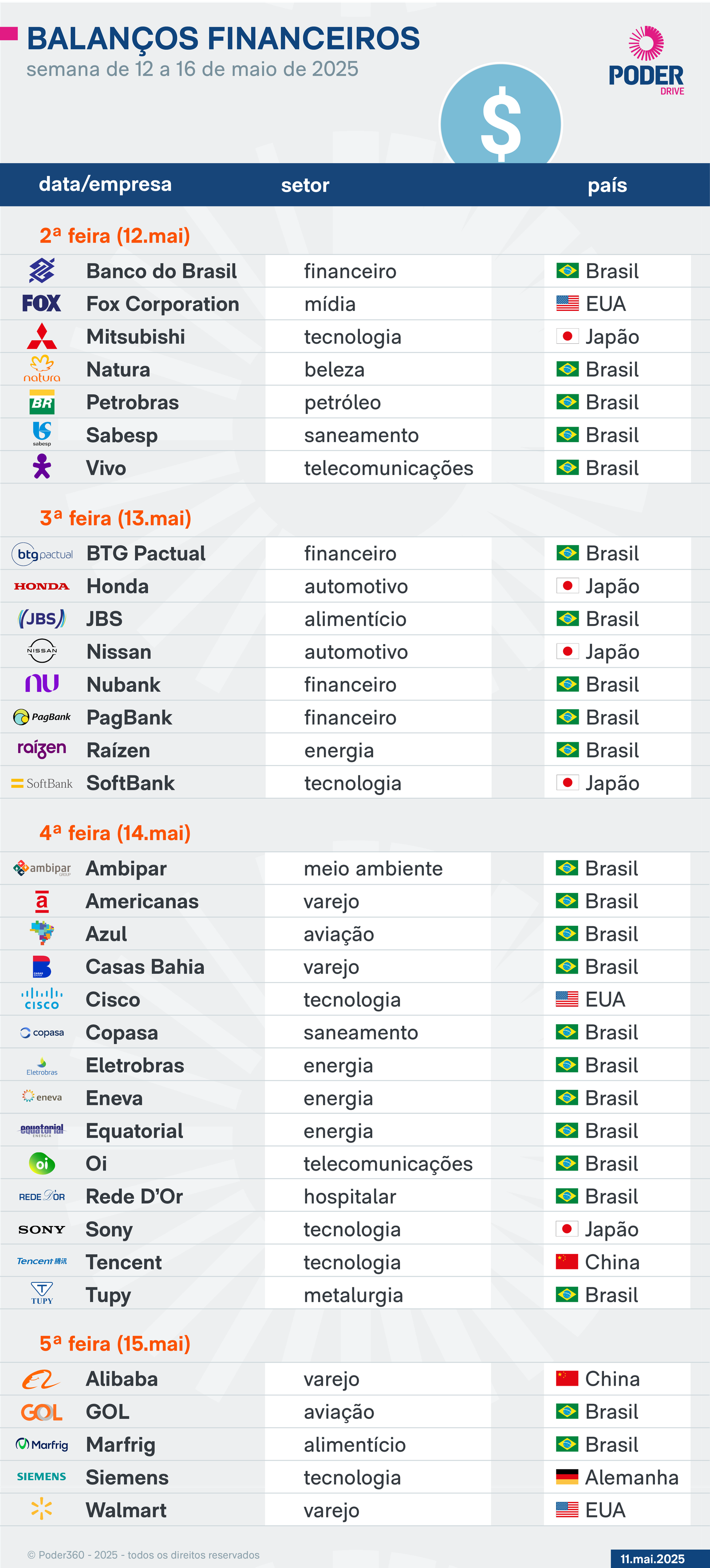Screen dimensions: 710x1568
Task: Click the Germany flag next to Alemanha
Action: [567, 1477]
